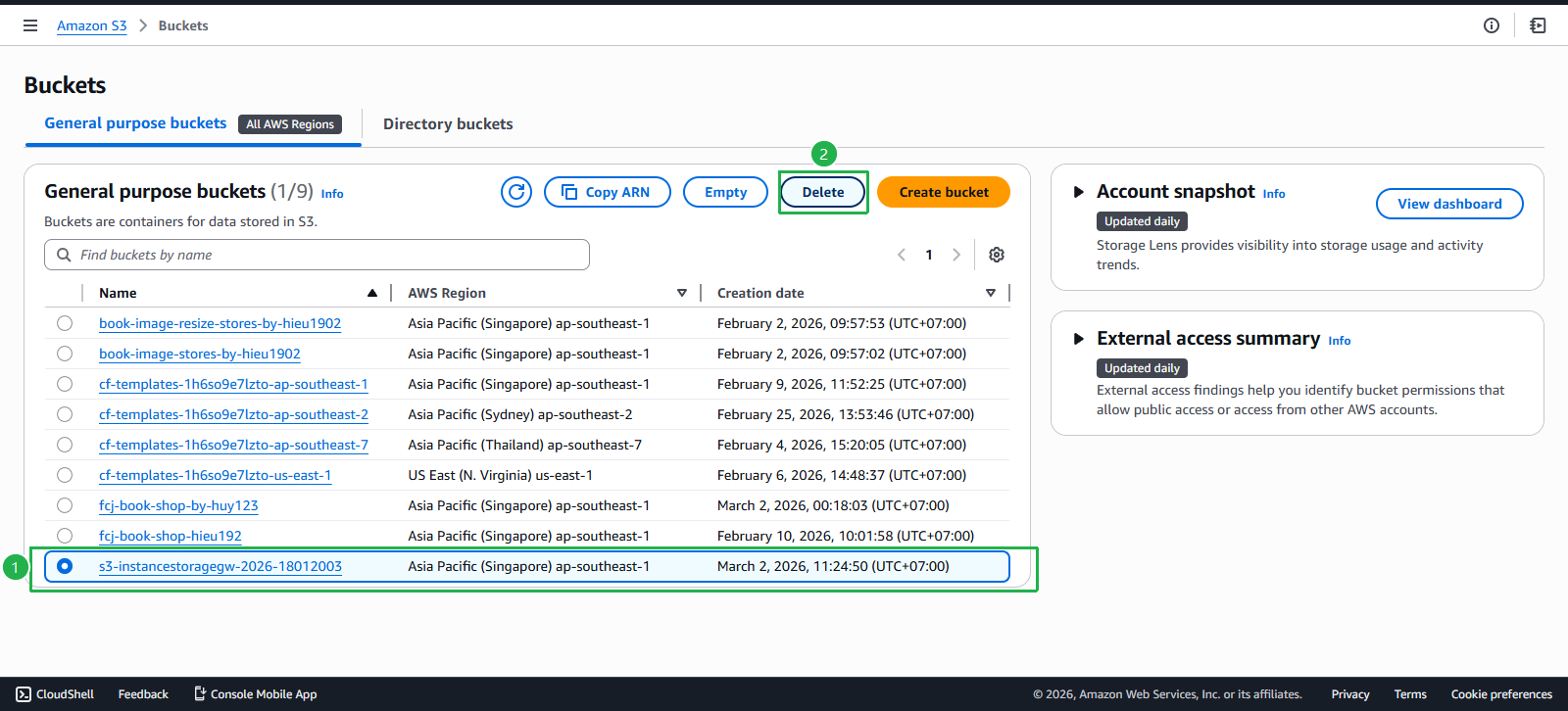Select radio for fcj-book-shop-by-huy123
This screenshot has height=711, width=1568.
pyautogui.click(x=65, y=505)
